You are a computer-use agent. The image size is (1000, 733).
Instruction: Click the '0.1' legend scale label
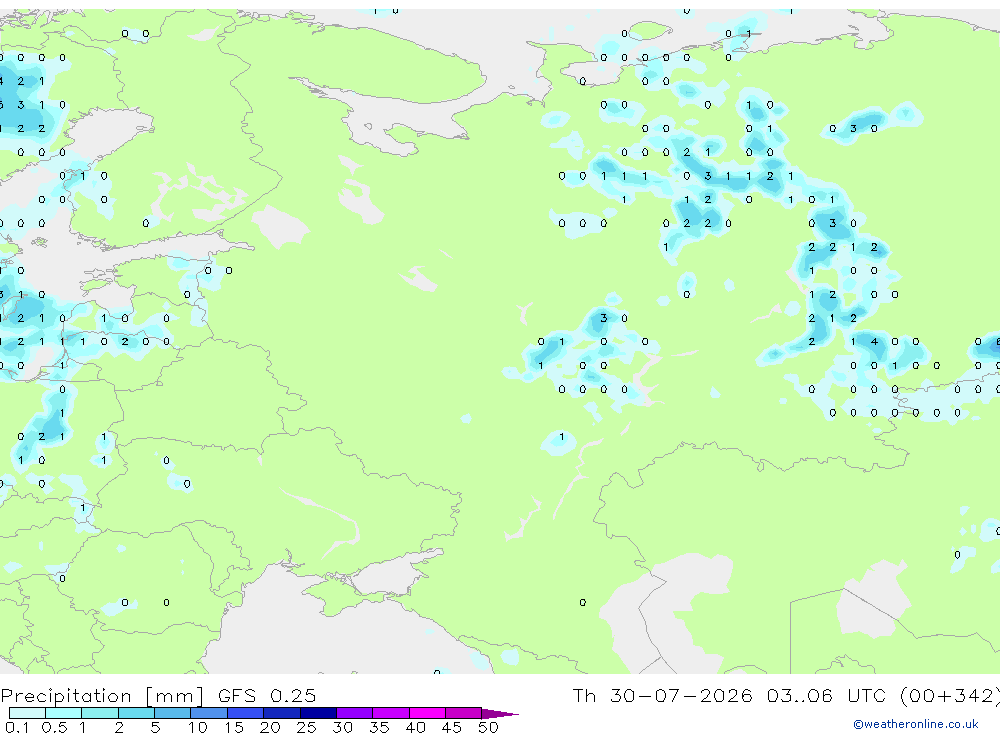(16, 727)
